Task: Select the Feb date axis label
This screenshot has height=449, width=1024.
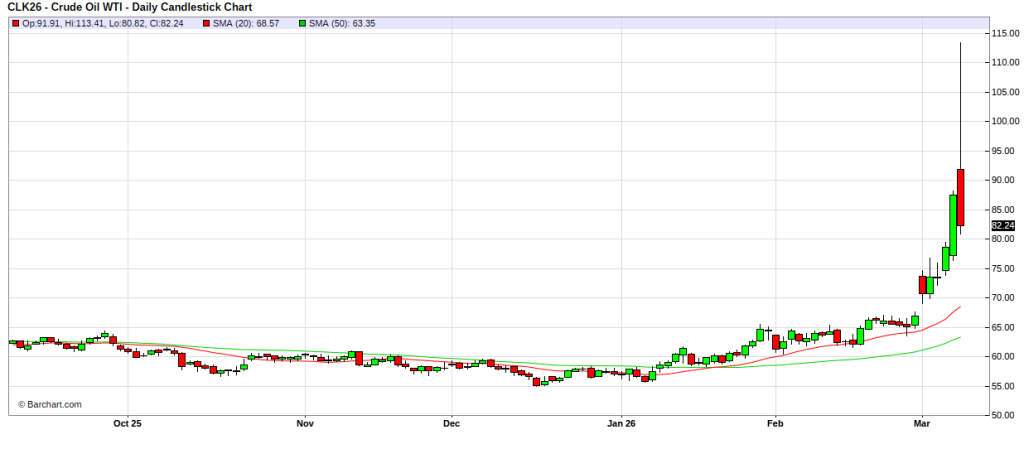Action: tap(775, 424)
